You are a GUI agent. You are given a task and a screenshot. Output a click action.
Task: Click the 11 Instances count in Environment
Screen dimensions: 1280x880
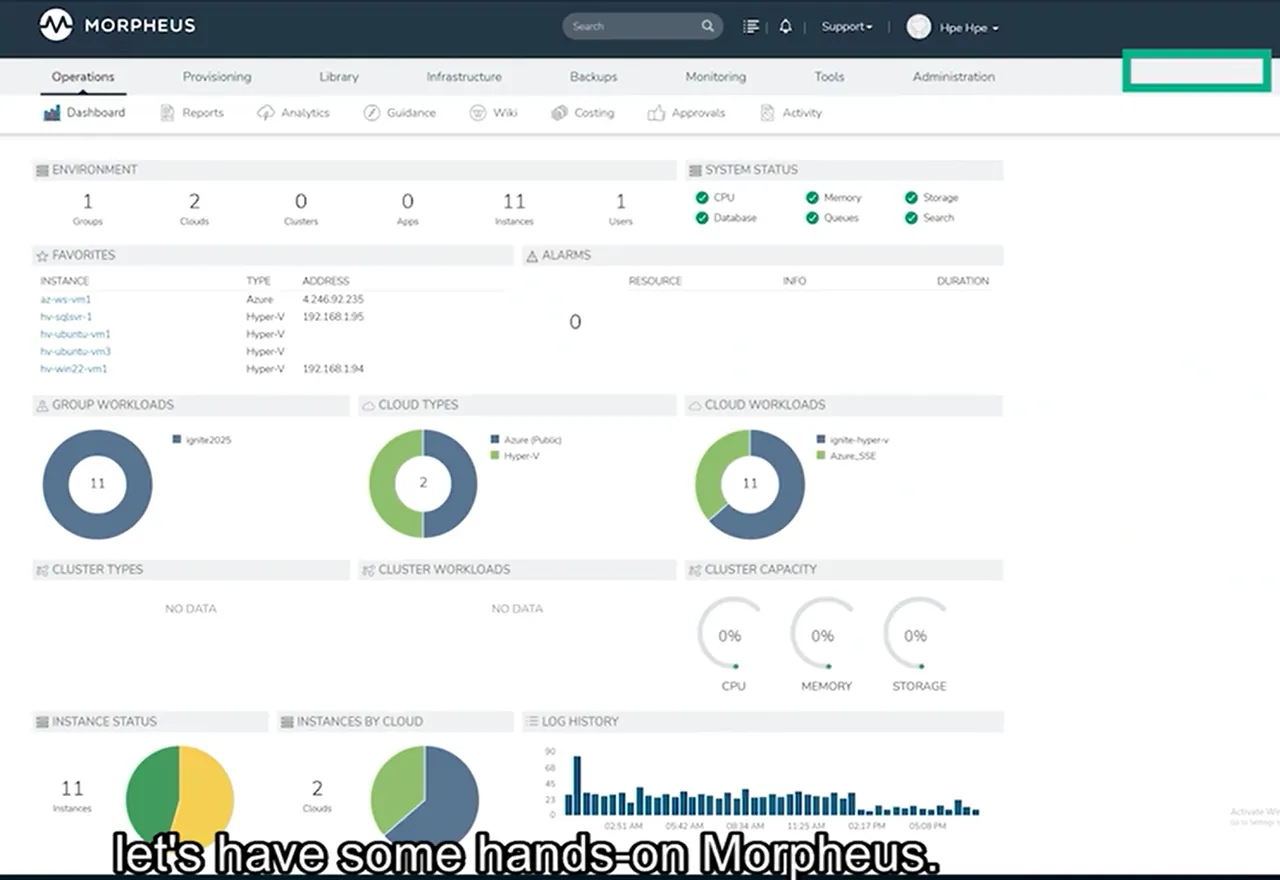pyautogui.click(x=514, y=202)
